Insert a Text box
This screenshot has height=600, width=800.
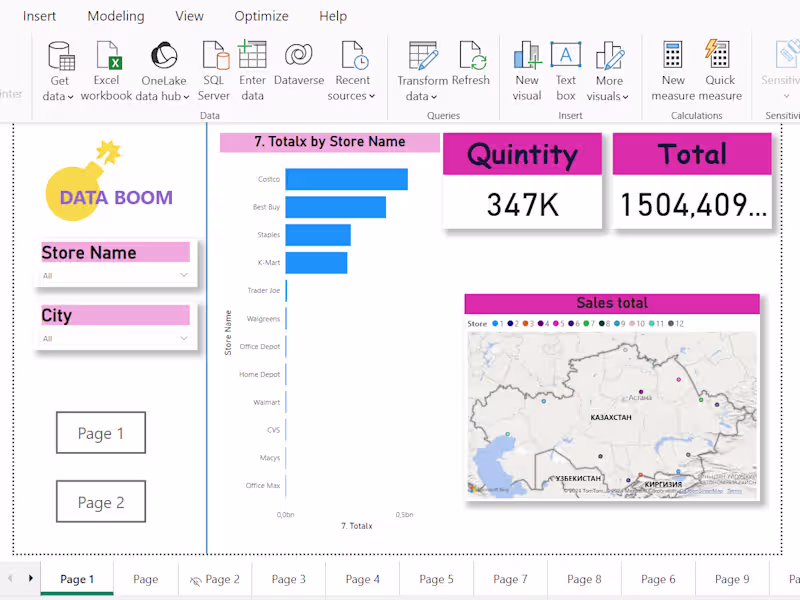pos(566,71)
